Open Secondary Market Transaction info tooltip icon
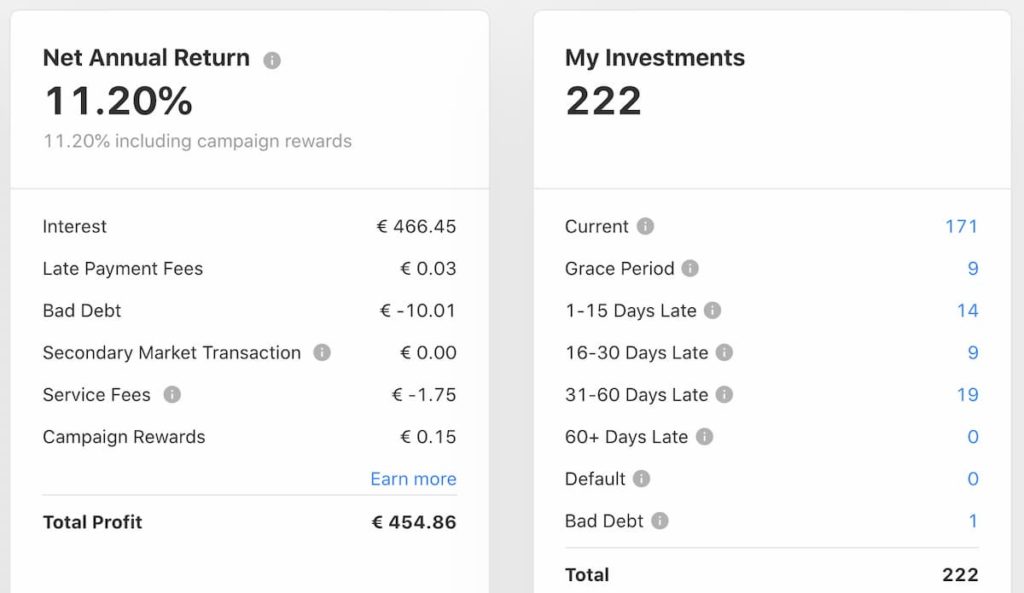Viewport: 1024px width, 593px height. pyautogui.click(x=322, y=353)
